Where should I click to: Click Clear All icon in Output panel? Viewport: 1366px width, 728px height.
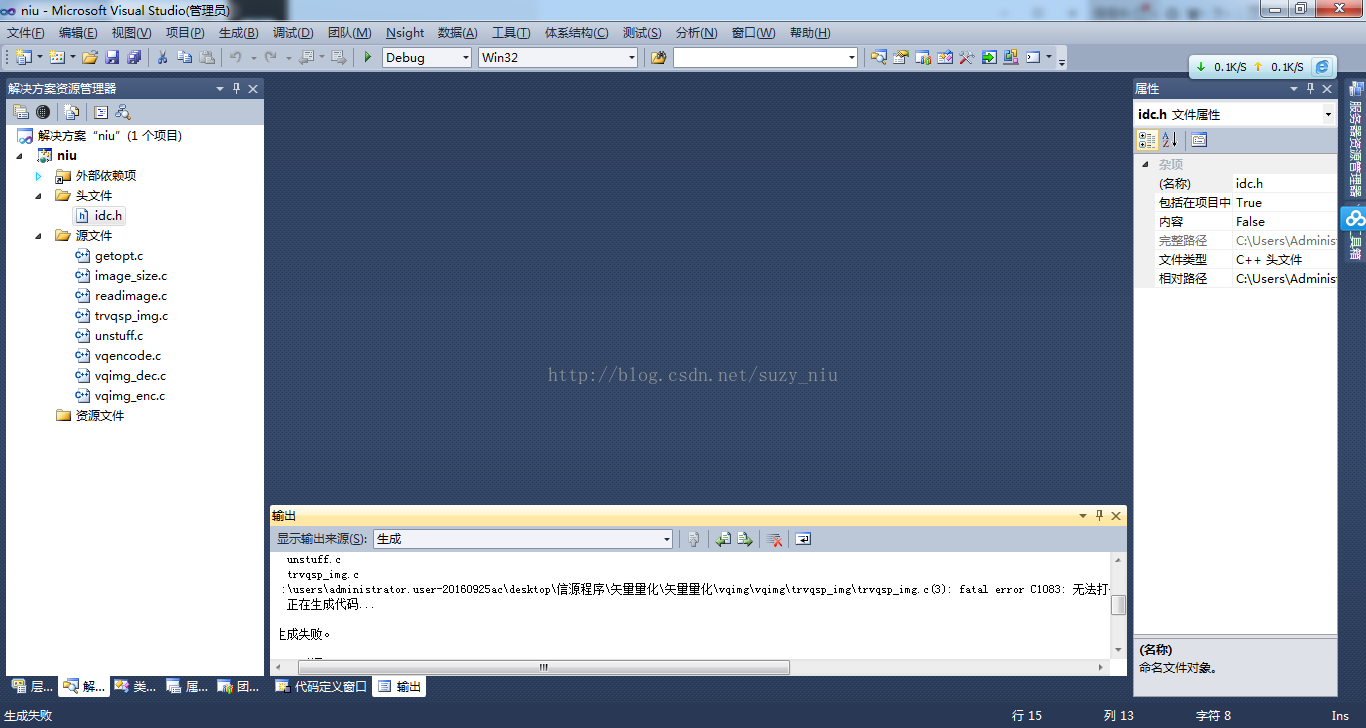tap(774, 539)
